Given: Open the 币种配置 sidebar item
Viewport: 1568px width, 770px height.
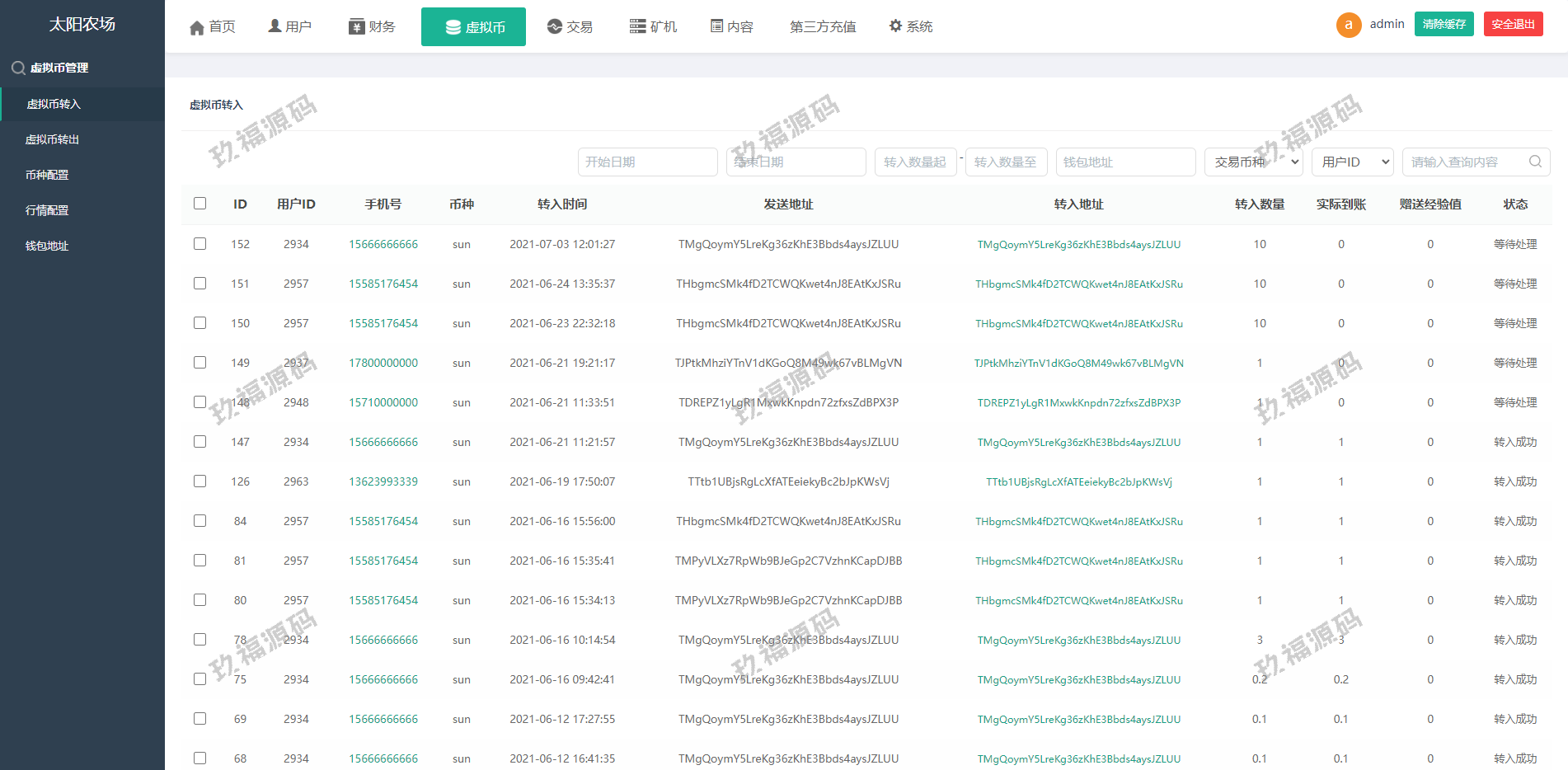Looking at the screenshot, I should pyautogui.click(x=47, y=175).
